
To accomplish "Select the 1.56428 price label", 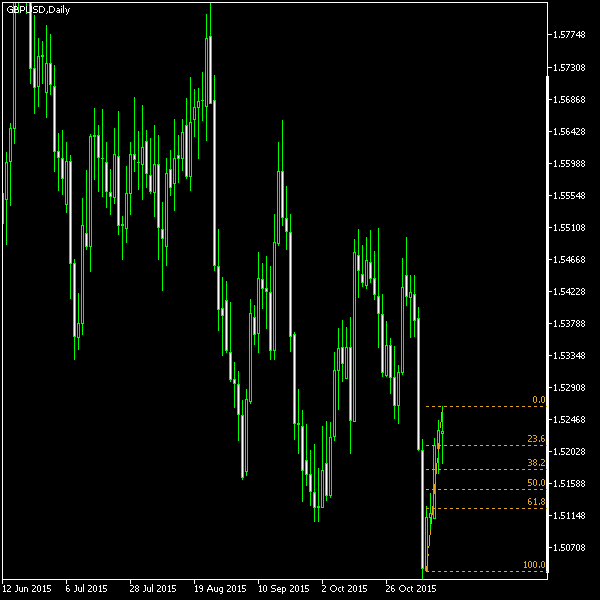I will tap(569, 132).
